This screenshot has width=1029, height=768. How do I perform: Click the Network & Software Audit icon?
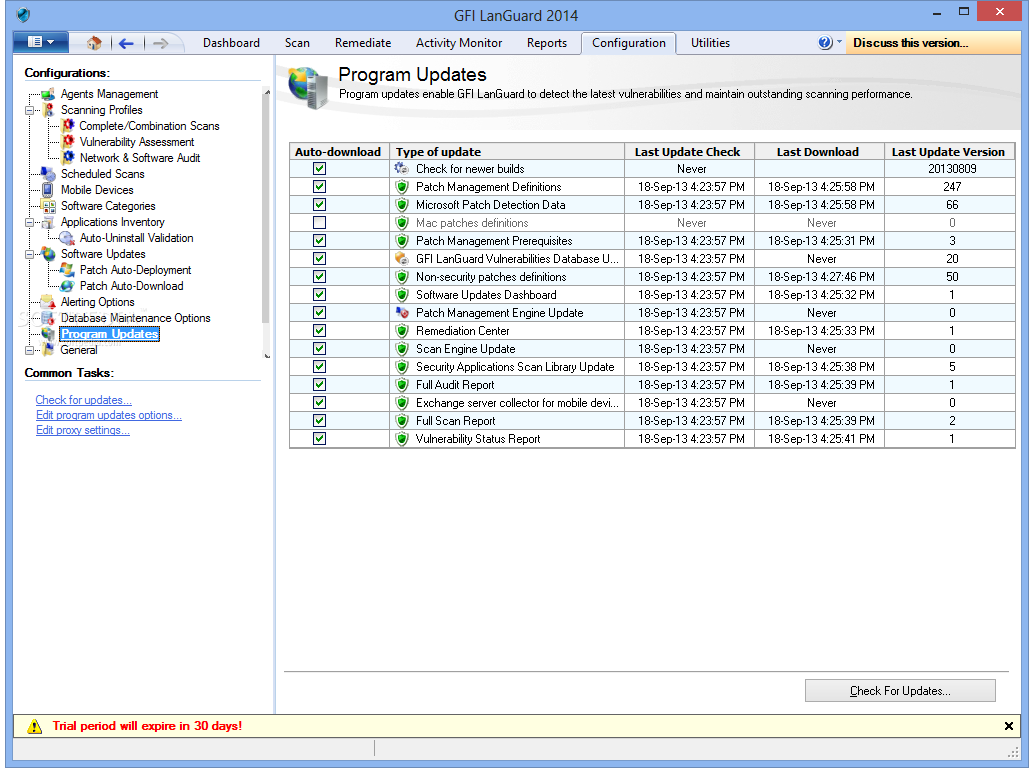[x=68, y=158]
